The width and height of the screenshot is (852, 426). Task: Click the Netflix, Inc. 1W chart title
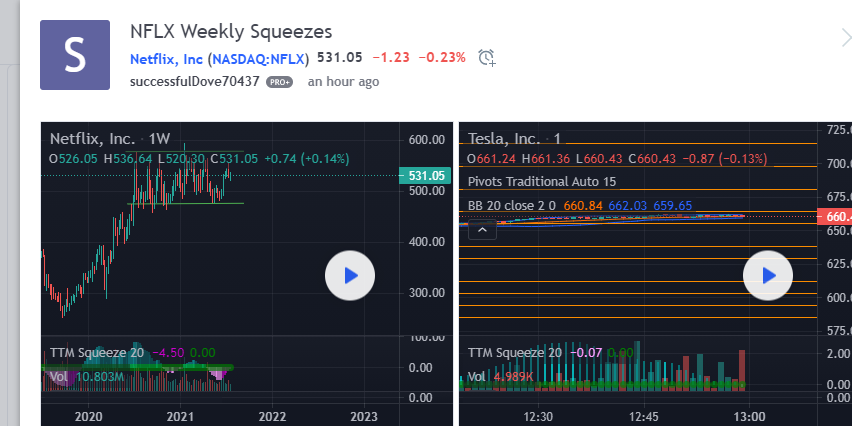click(x=110, y=139)
